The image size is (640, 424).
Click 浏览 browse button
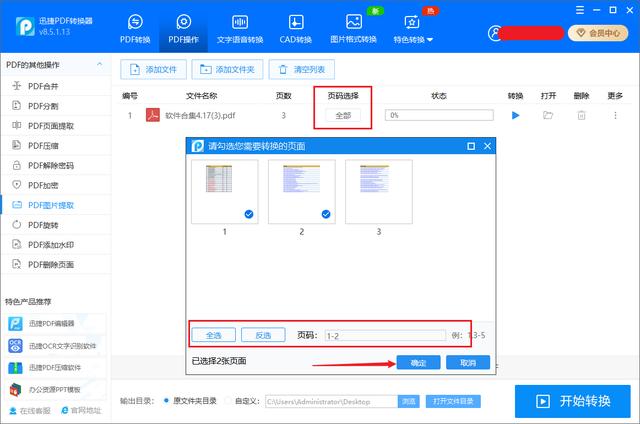coord(409,402)
